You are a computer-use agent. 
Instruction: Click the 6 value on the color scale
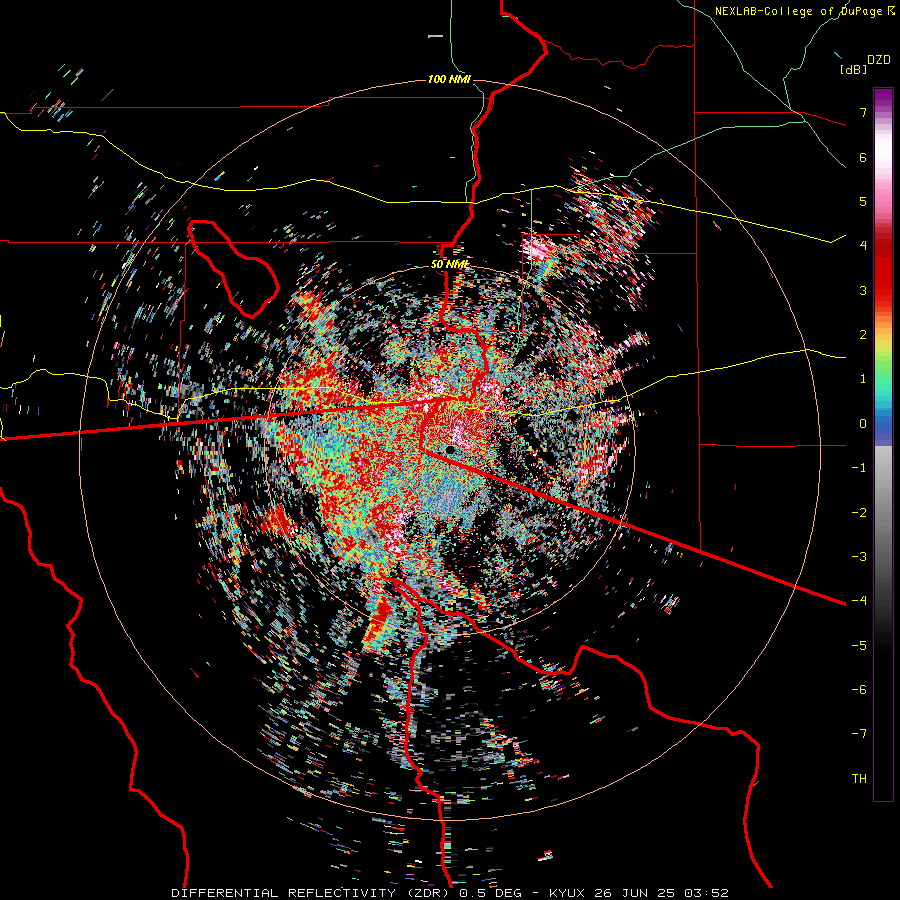(x=863, y=157)
